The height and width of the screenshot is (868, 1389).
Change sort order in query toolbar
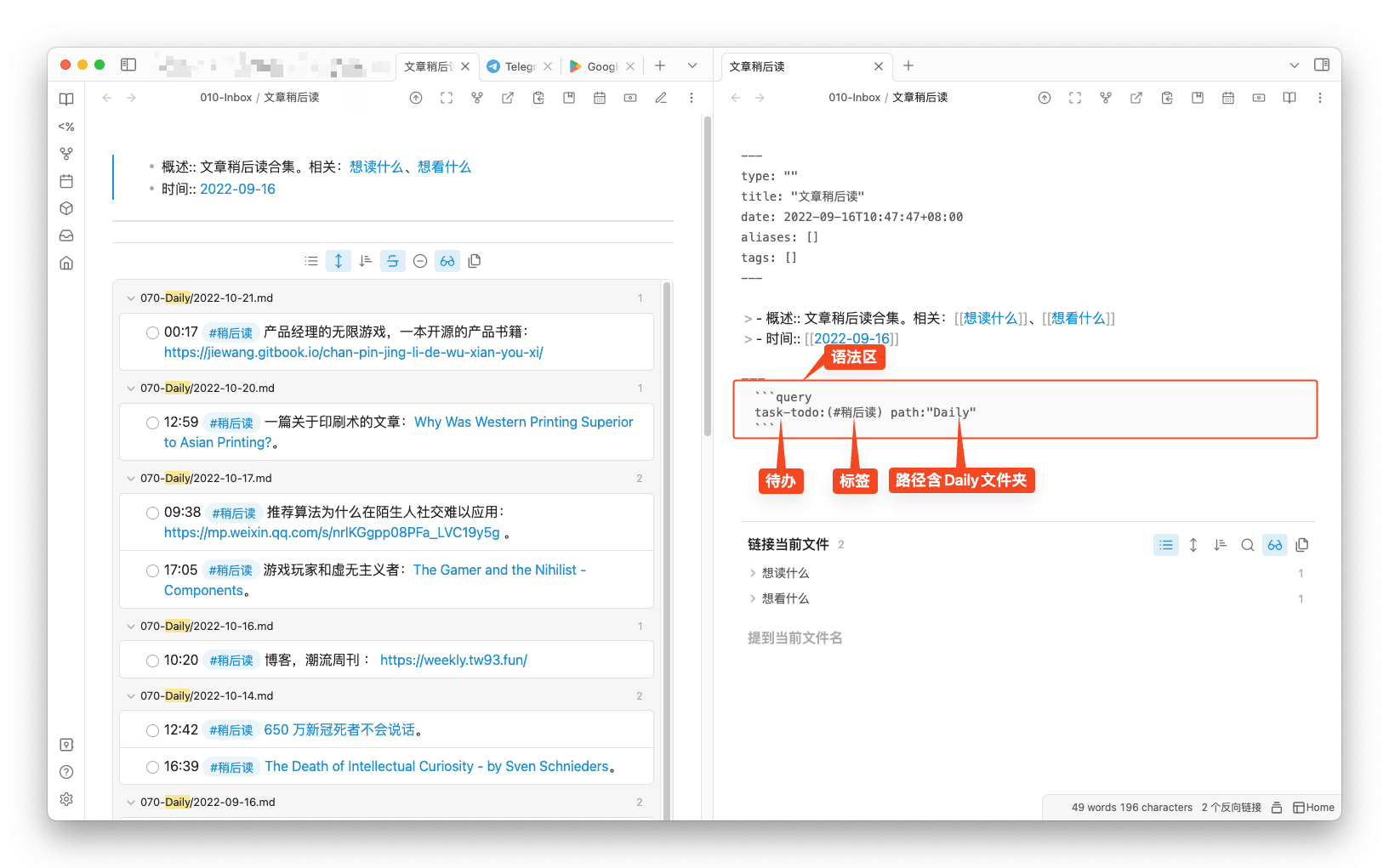tap(366, 261)
